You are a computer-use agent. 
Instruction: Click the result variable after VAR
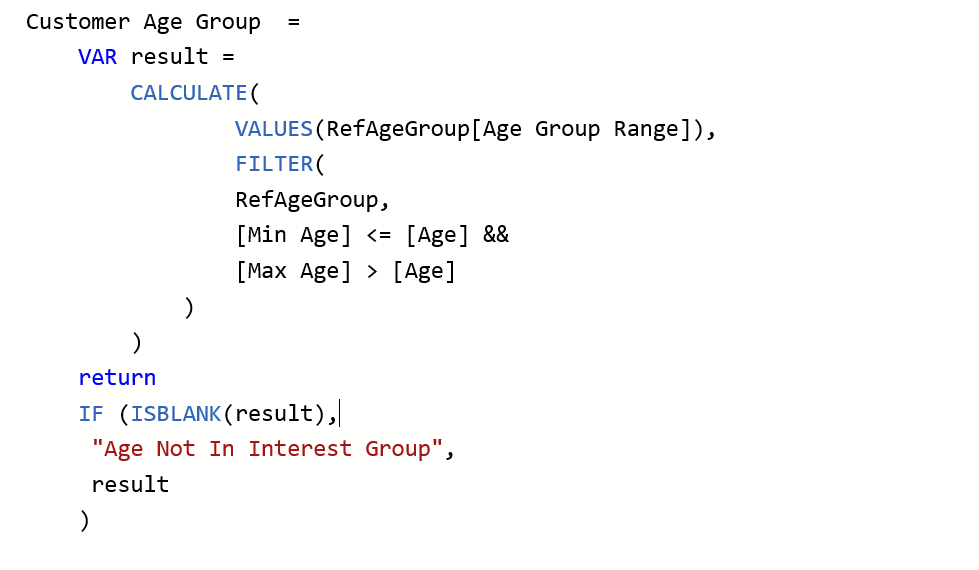click(169, 57)
